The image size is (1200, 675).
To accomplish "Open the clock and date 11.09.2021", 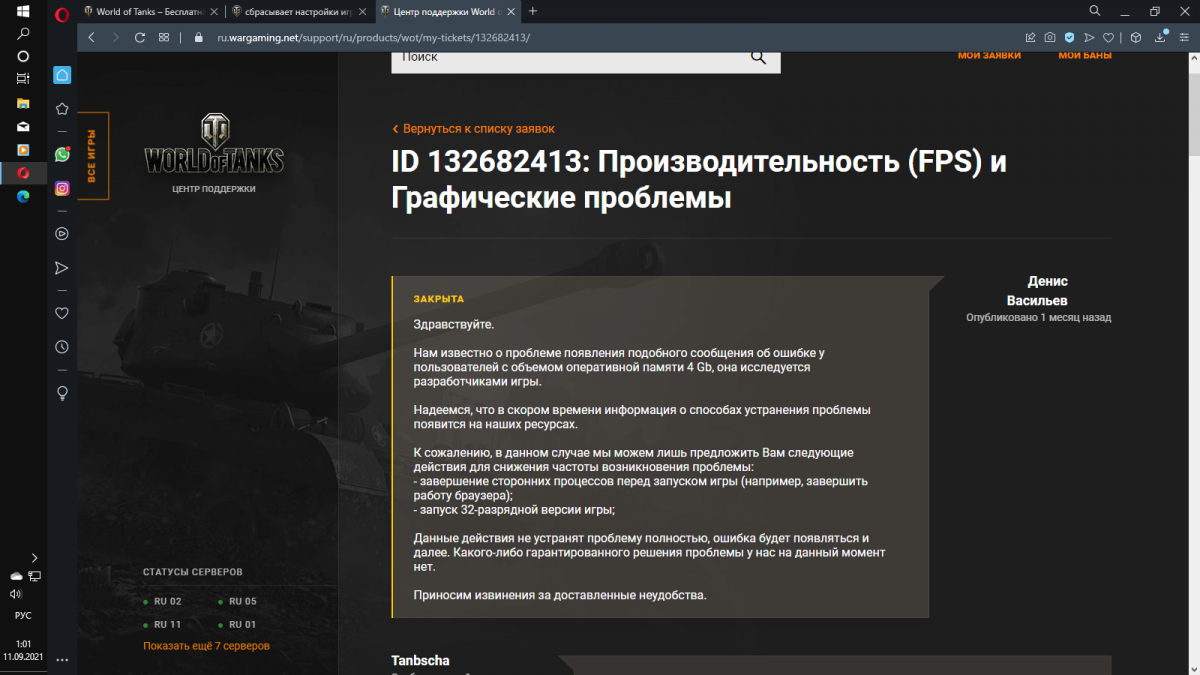I will tap(22, 650).
